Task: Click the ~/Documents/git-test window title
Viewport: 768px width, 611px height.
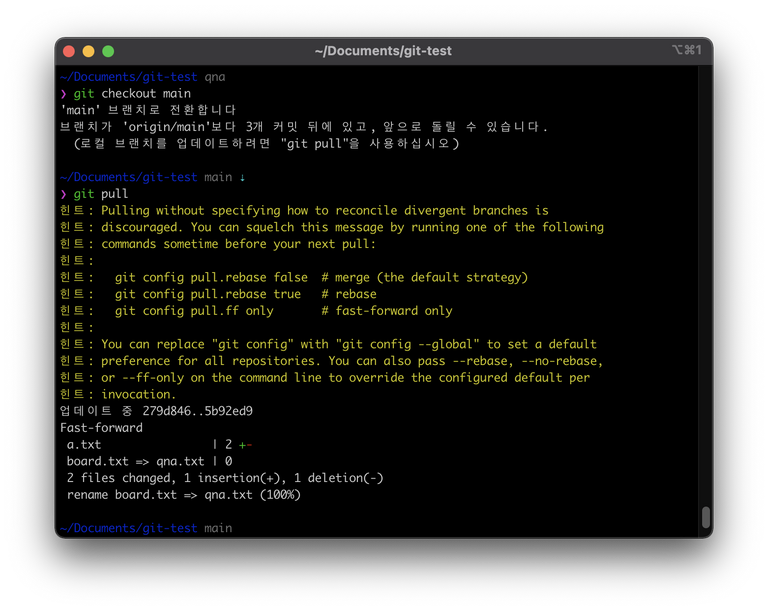Action: pos(383,51)
